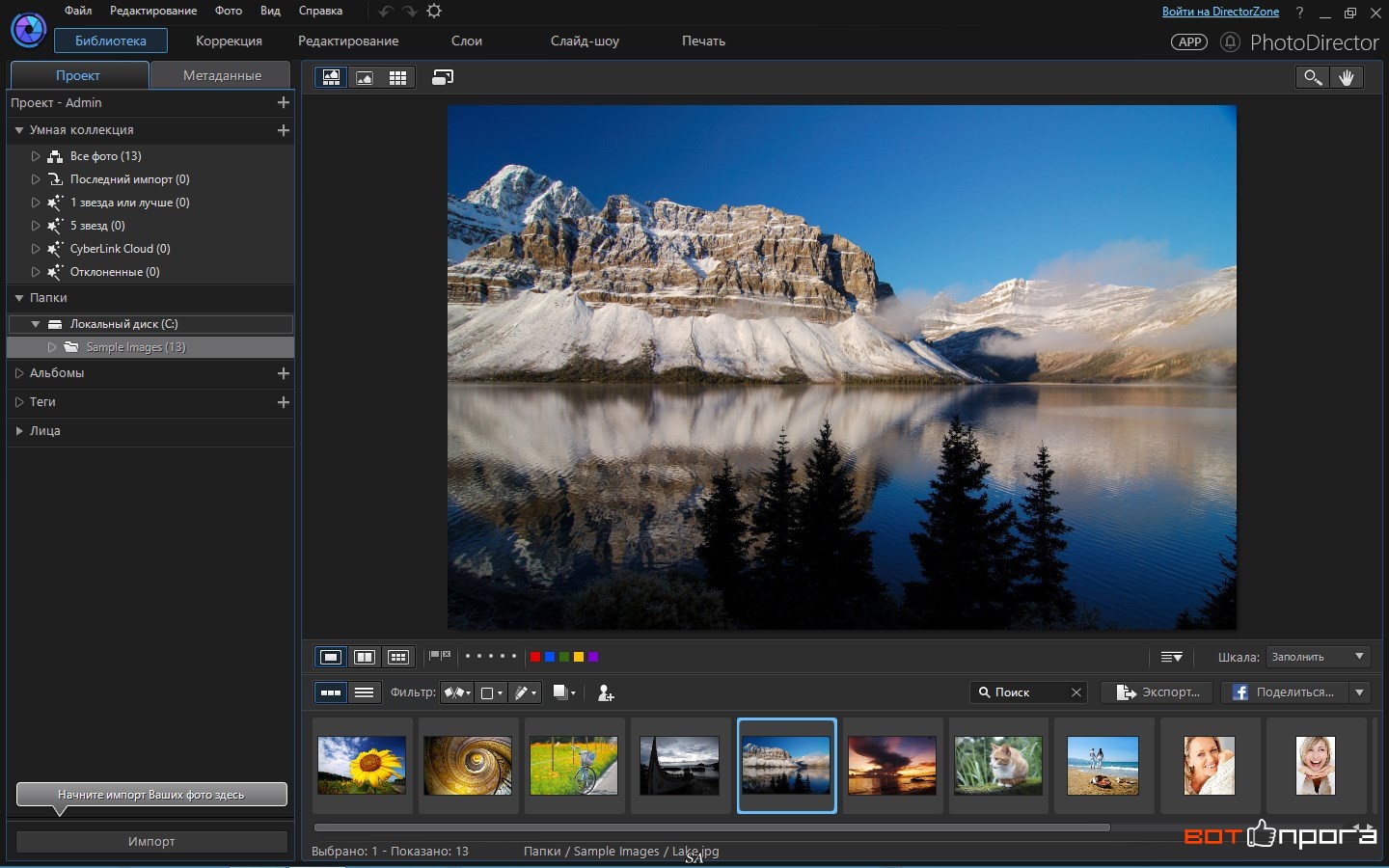Switch to the Проект tab
The image size is (1389, 868).
coord(78,75)
